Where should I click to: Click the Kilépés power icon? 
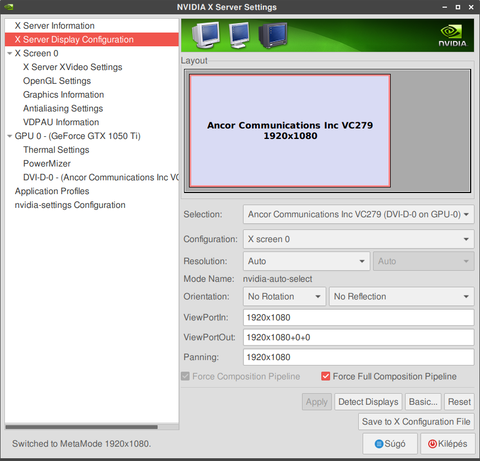(x=432, y=444)
